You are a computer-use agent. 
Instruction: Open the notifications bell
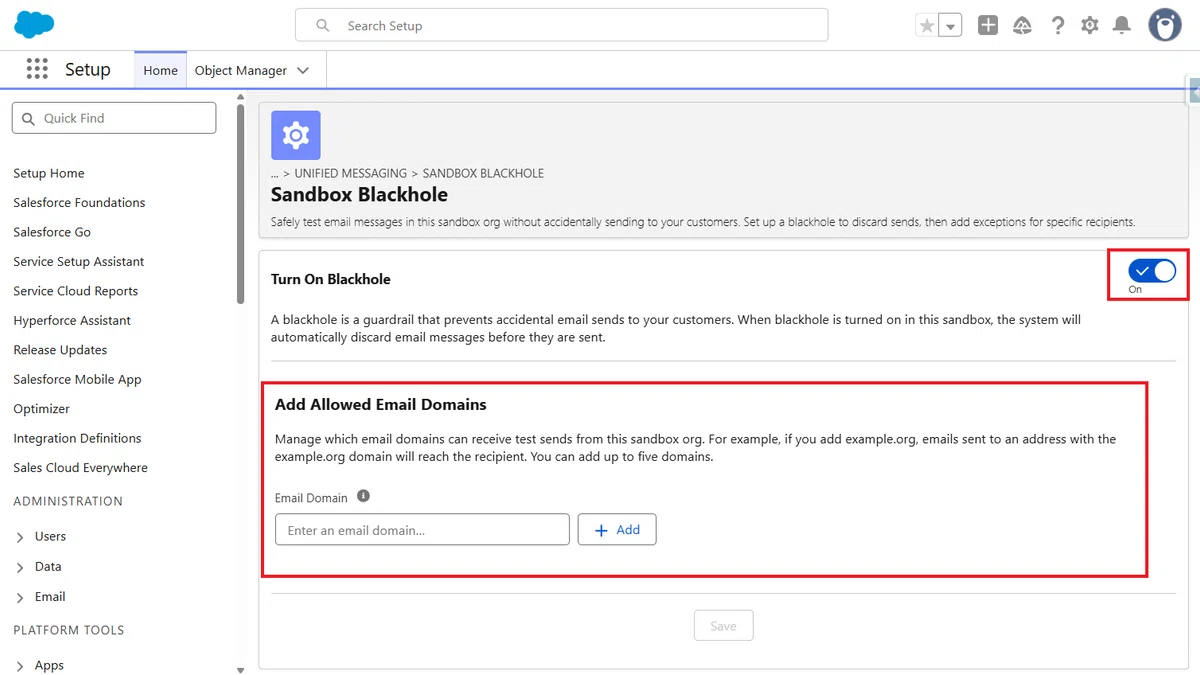1122,26
